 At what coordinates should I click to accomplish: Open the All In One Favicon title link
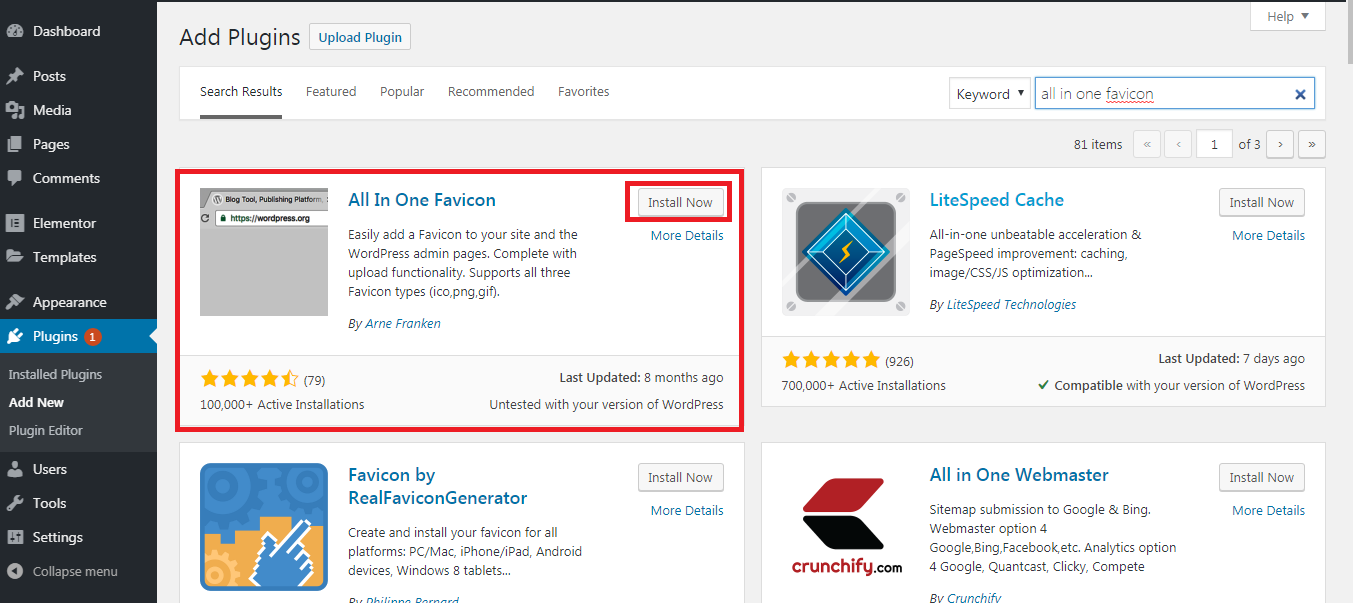[422, 200]
